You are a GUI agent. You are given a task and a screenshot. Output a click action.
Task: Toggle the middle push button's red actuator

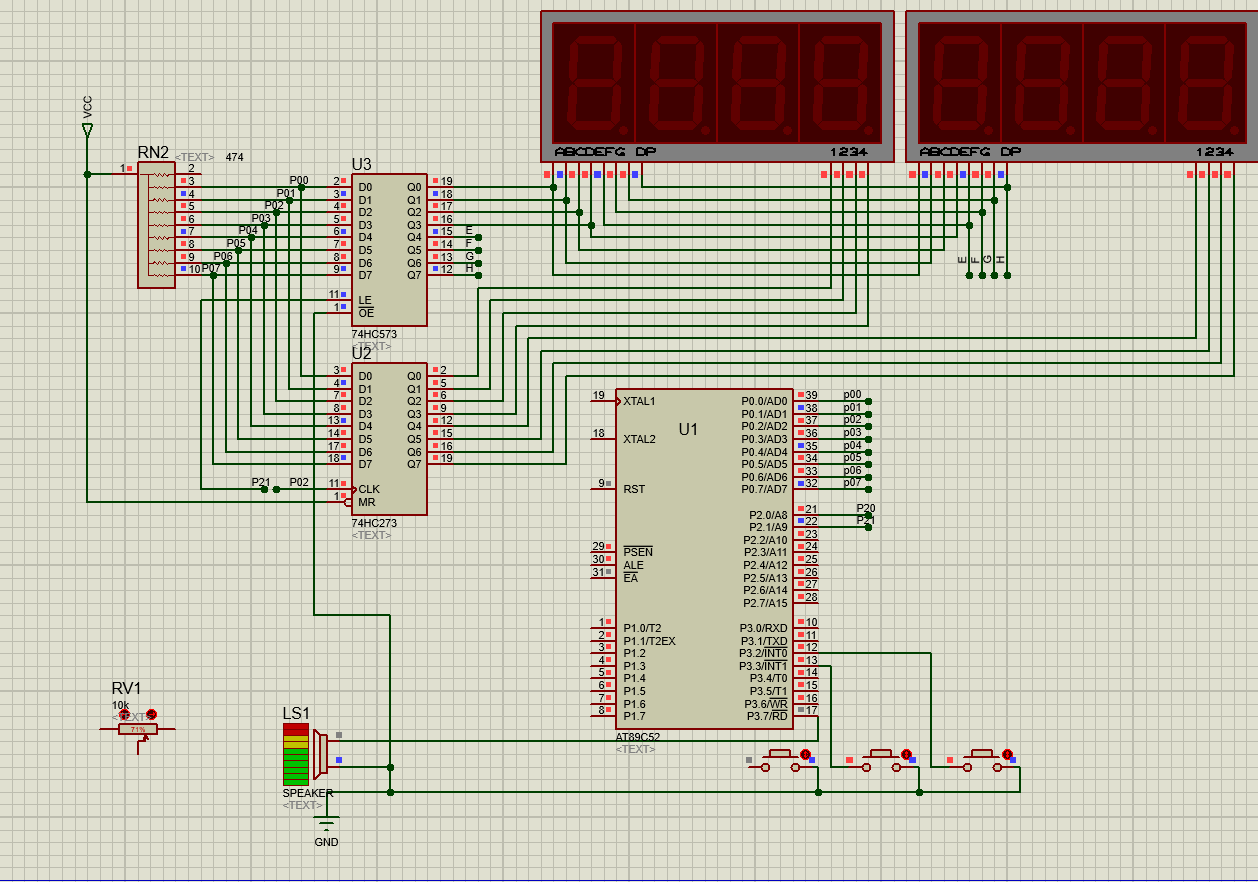click(906, 754)
